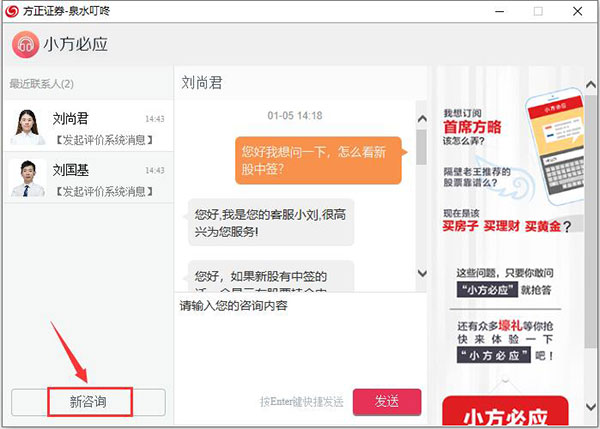Image resolution: width=600 pixels, height=429 pixels.
Task: Close the 方正证券-泉水叮咚 window
Action: (x=577, y=11)
